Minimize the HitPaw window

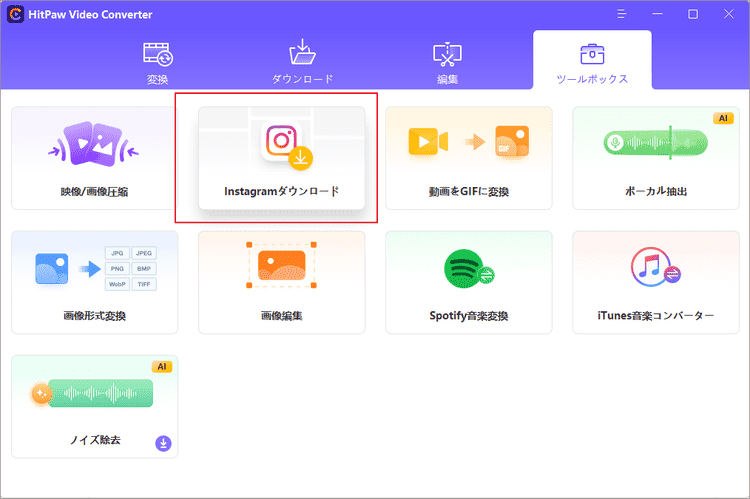[x=657, y=14]
